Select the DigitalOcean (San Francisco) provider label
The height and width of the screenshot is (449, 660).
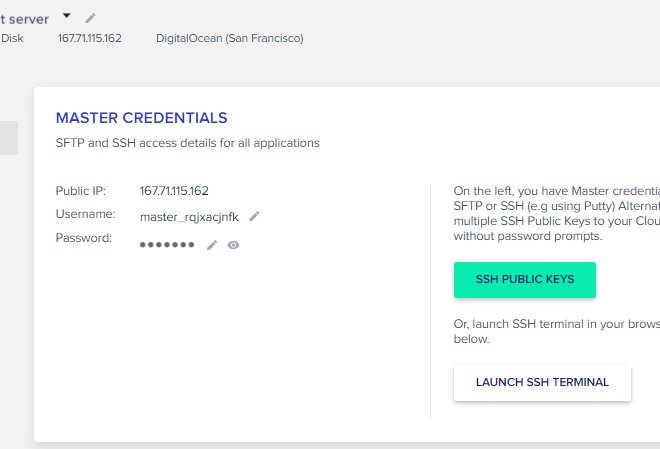[x=230, y=38]
